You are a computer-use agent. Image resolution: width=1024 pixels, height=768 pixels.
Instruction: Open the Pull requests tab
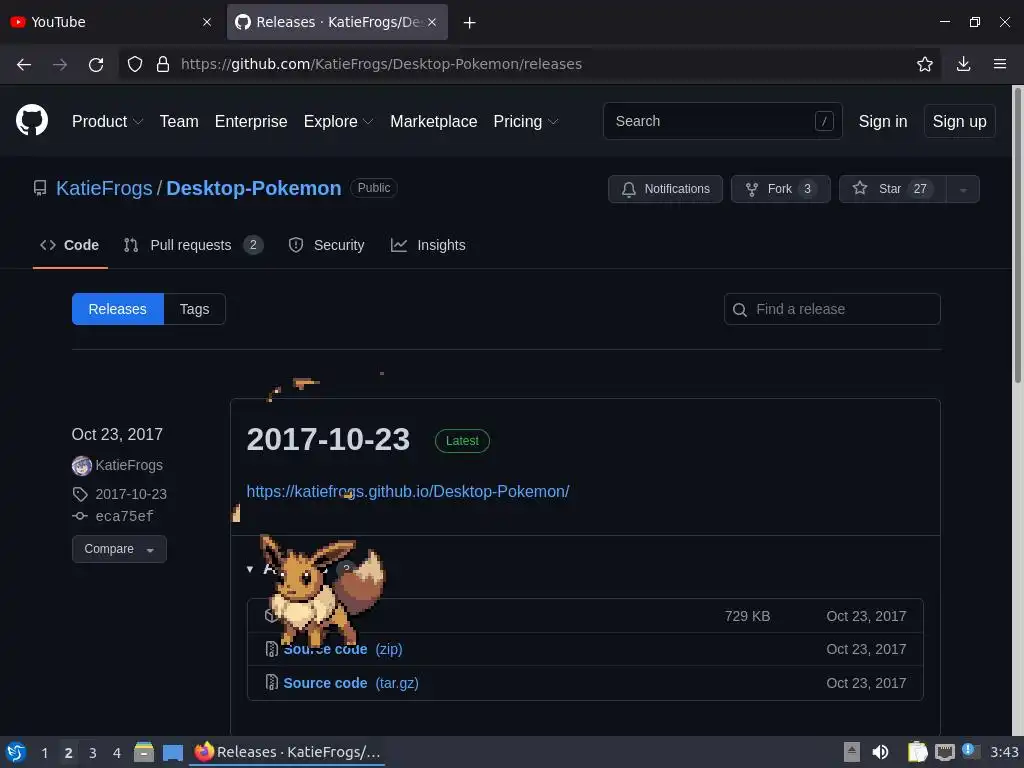click(x=193, y=246)
